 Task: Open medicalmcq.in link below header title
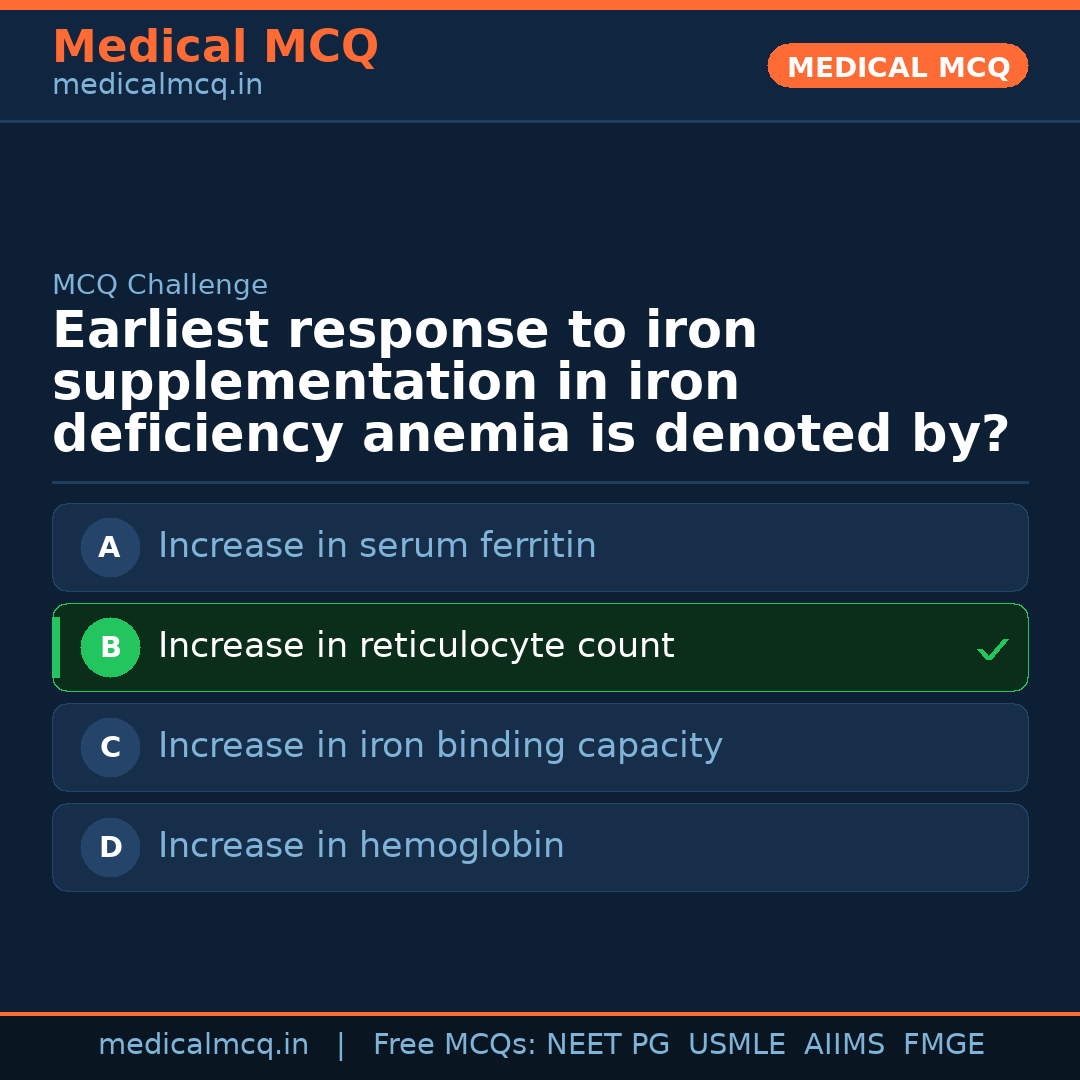pos(157,86)
